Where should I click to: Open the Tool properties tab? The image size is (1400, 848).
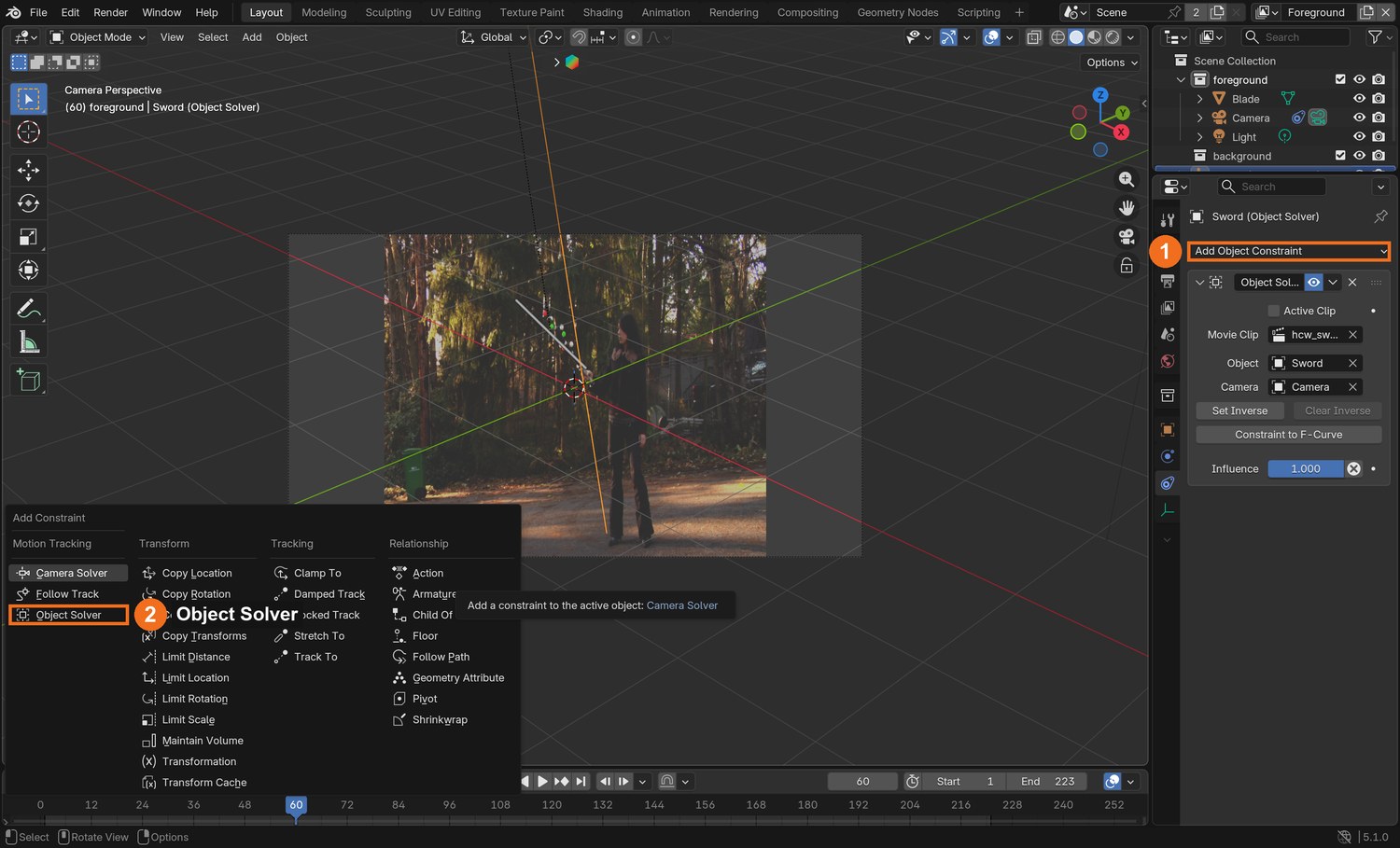pyautogui.click(x=1168, y=220)
